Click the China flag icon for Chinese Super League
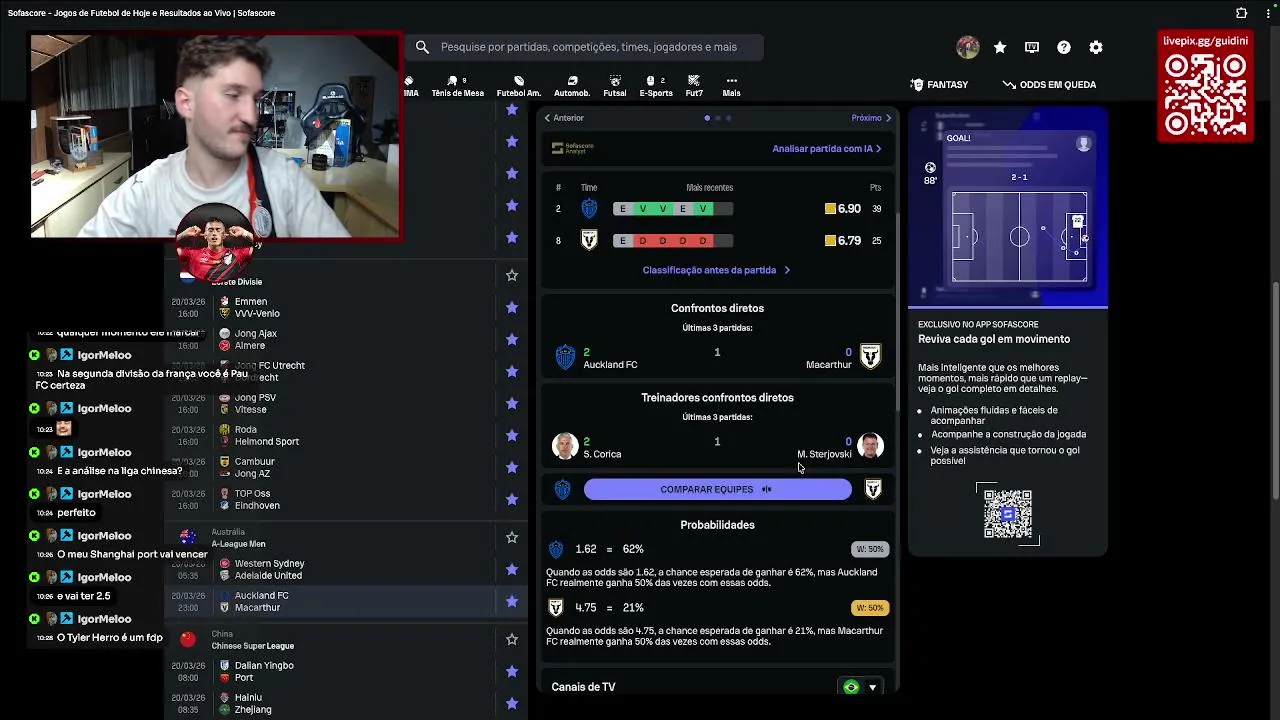This screenshot has width=1280, height=720. [188, 639]
